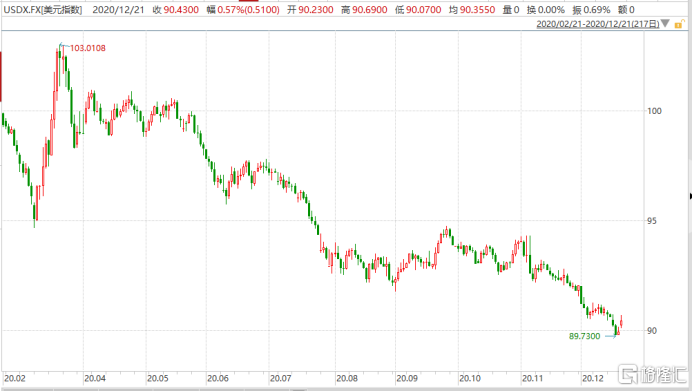This screenshot has height=391, width=693.
Task: Click the 2020/02/21-2020/12/21(217日) date range link
Action: [x=598, y=24]
